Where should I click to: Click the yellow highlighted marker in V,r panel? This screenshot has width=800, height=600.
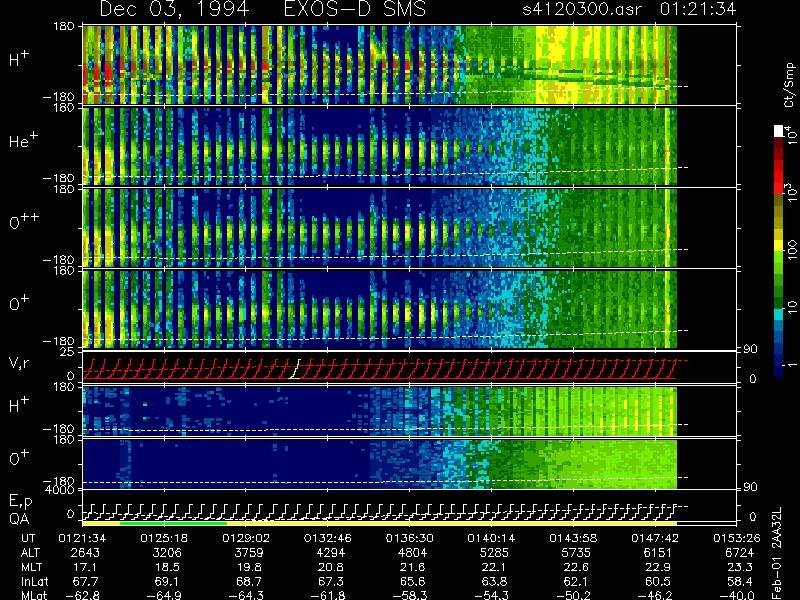(x=295, y=369)
